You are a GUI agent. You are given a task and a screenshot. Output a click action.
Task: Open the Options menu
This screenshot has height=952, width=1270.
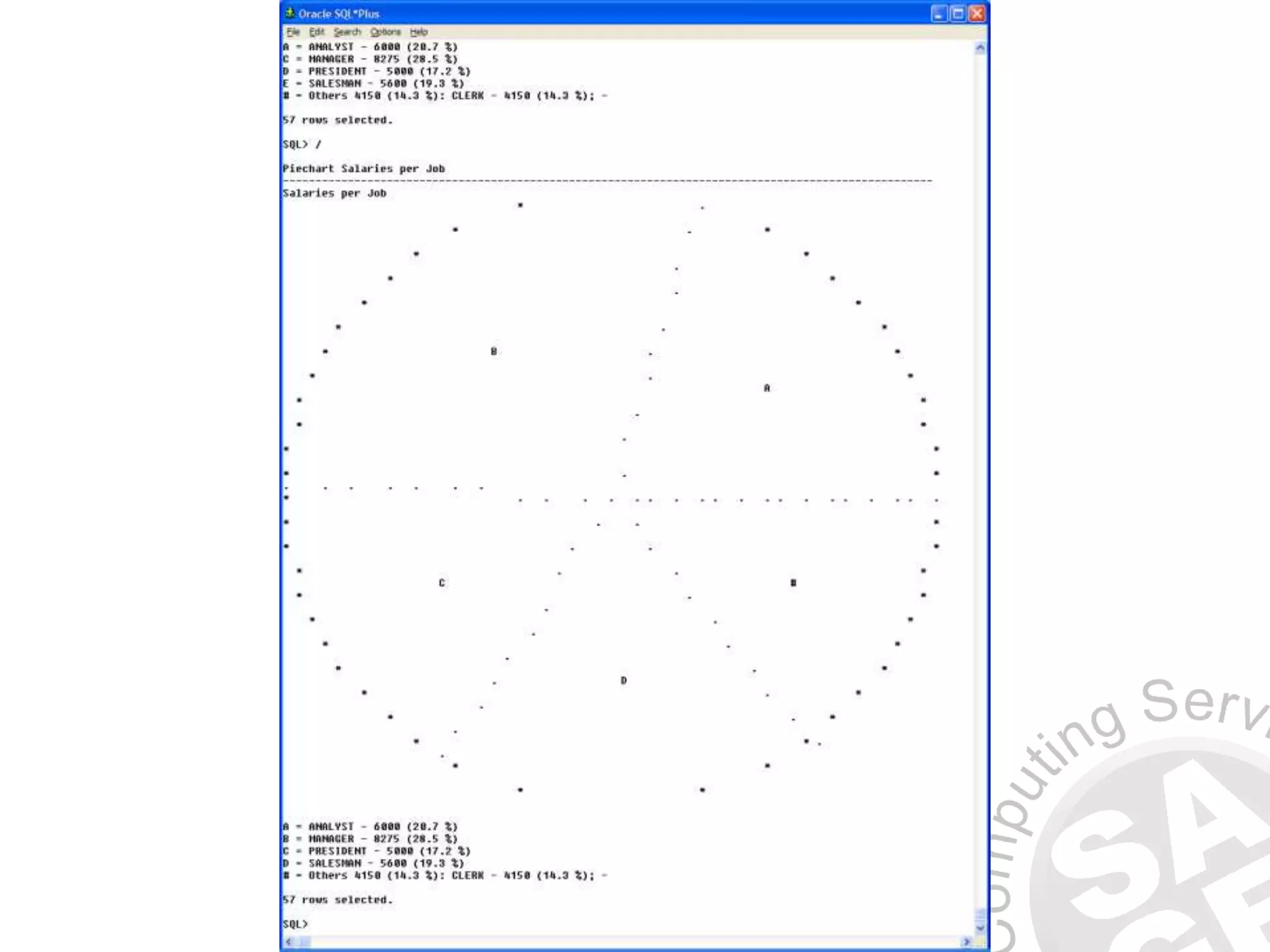385,32
